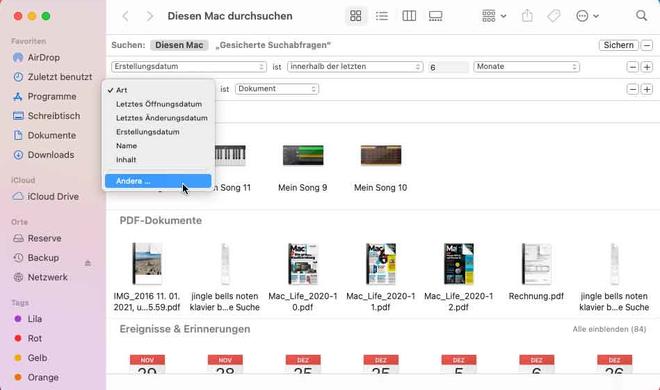Open the grouping options dropdown
The height and width of the screenshot is (390, 660).
pos(494,16)
